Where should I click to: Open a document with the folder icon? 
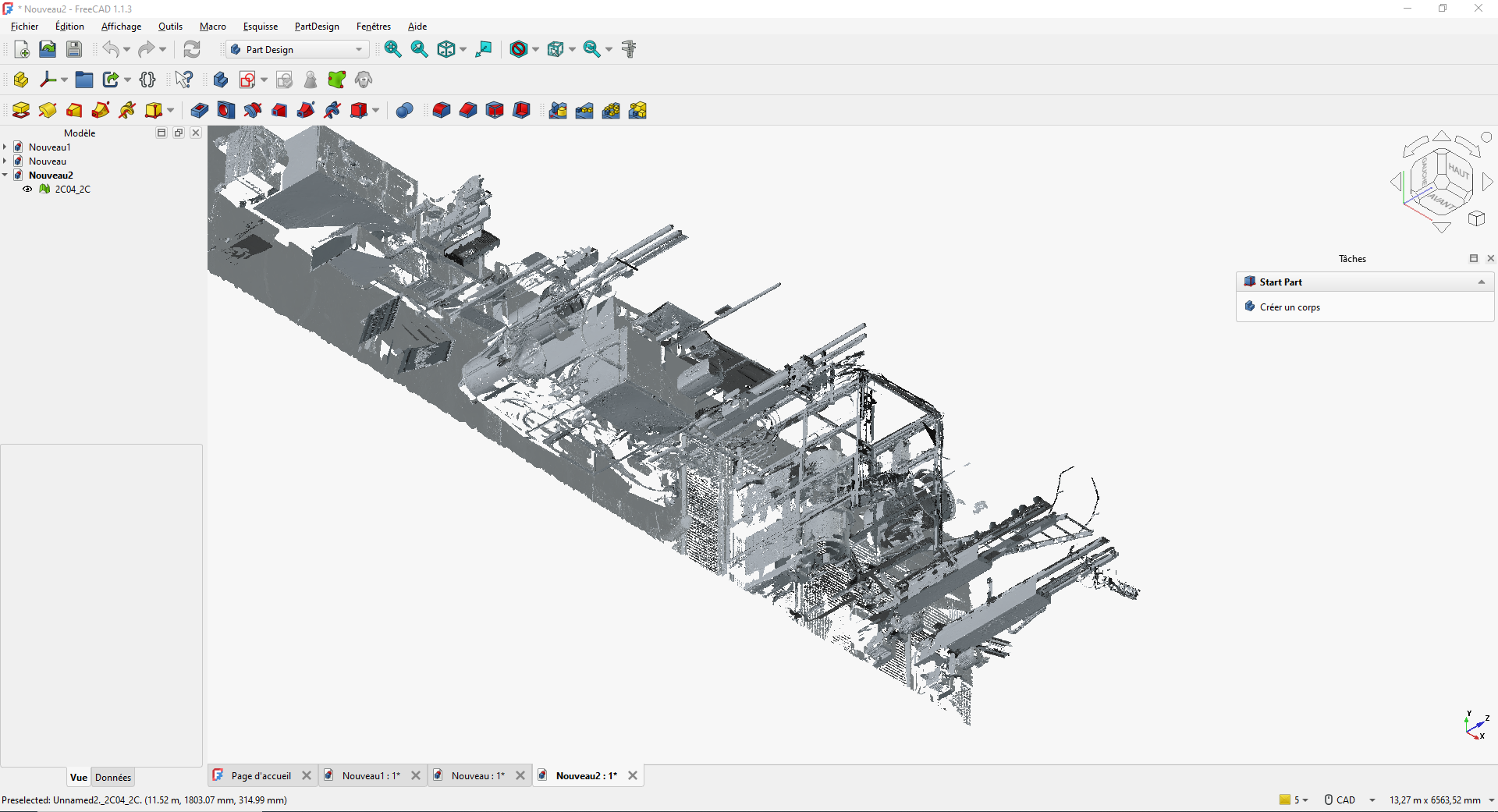tap(48, 49)
